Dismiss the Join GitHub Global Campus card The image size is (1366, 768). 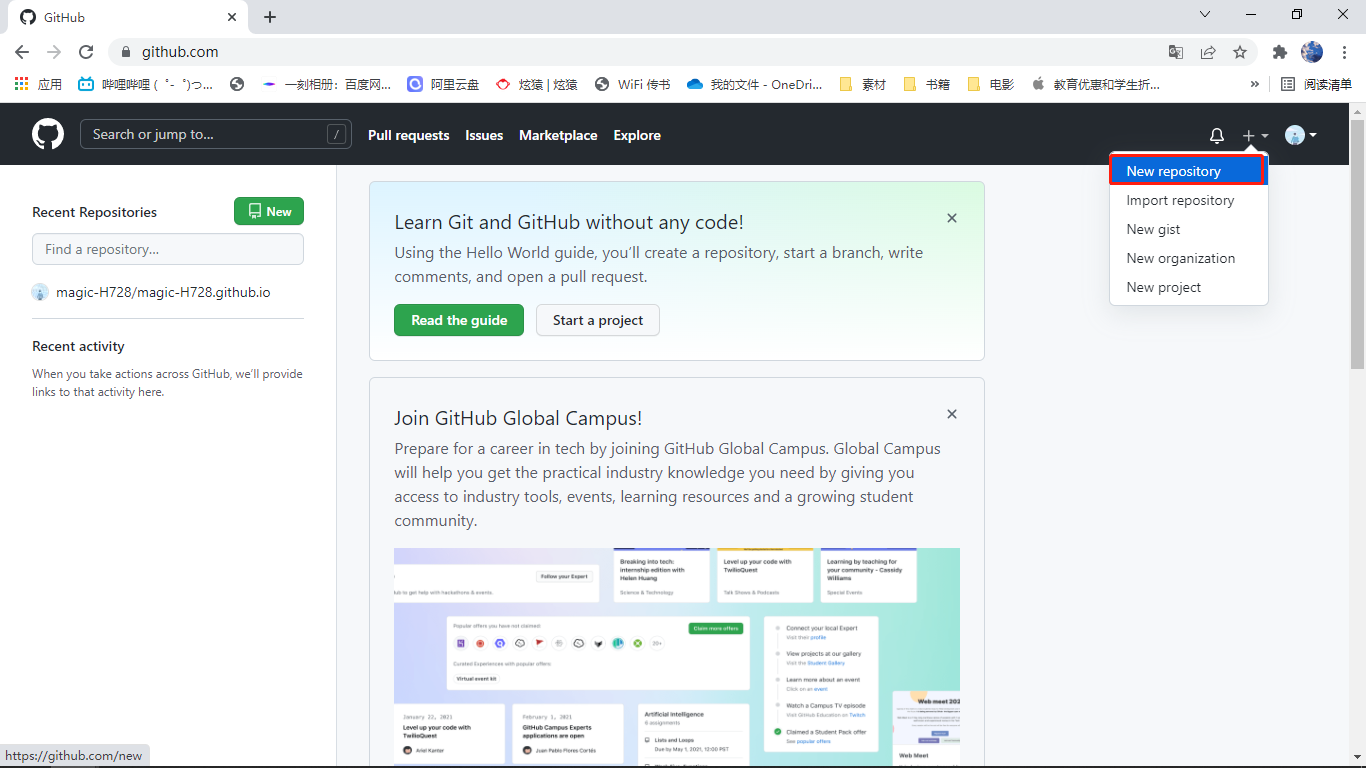coord(952,414)
